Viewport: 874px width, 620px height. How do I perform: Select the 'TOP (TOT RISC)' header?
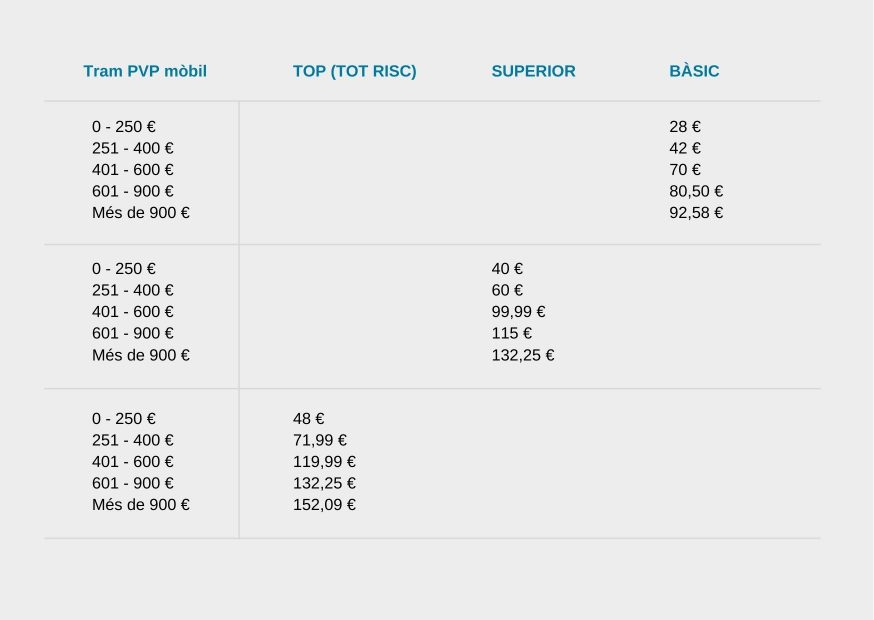[x=355, y=71]
